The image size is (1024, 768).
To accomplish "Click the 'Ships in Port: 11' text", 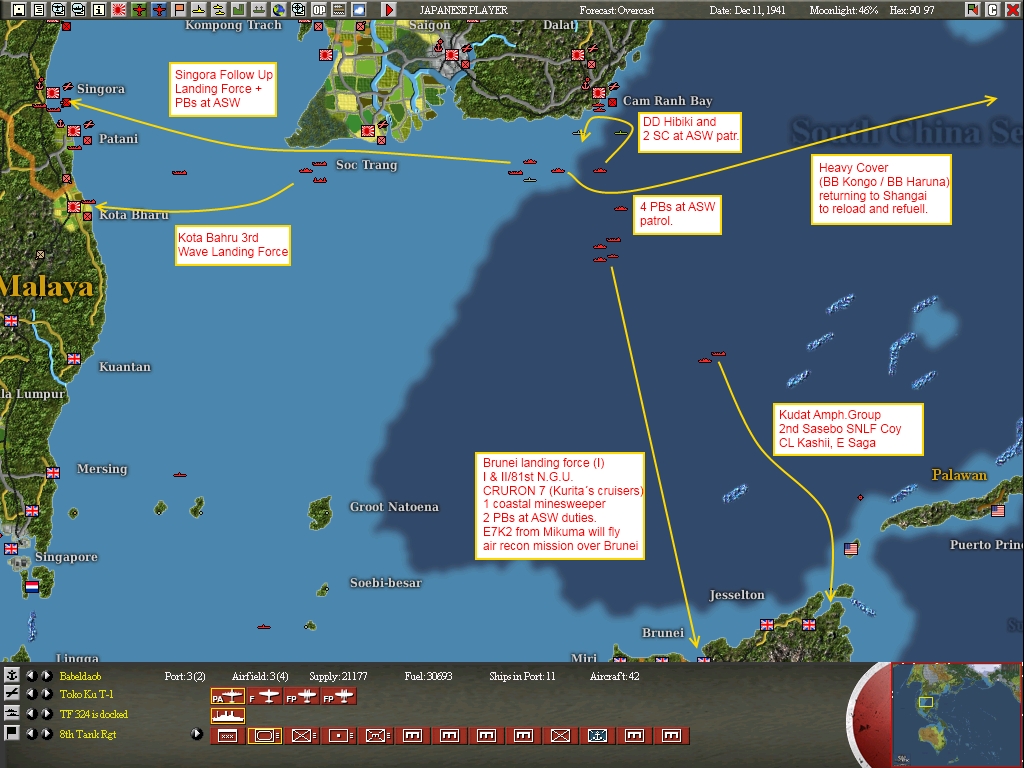I will pos(522,676).
